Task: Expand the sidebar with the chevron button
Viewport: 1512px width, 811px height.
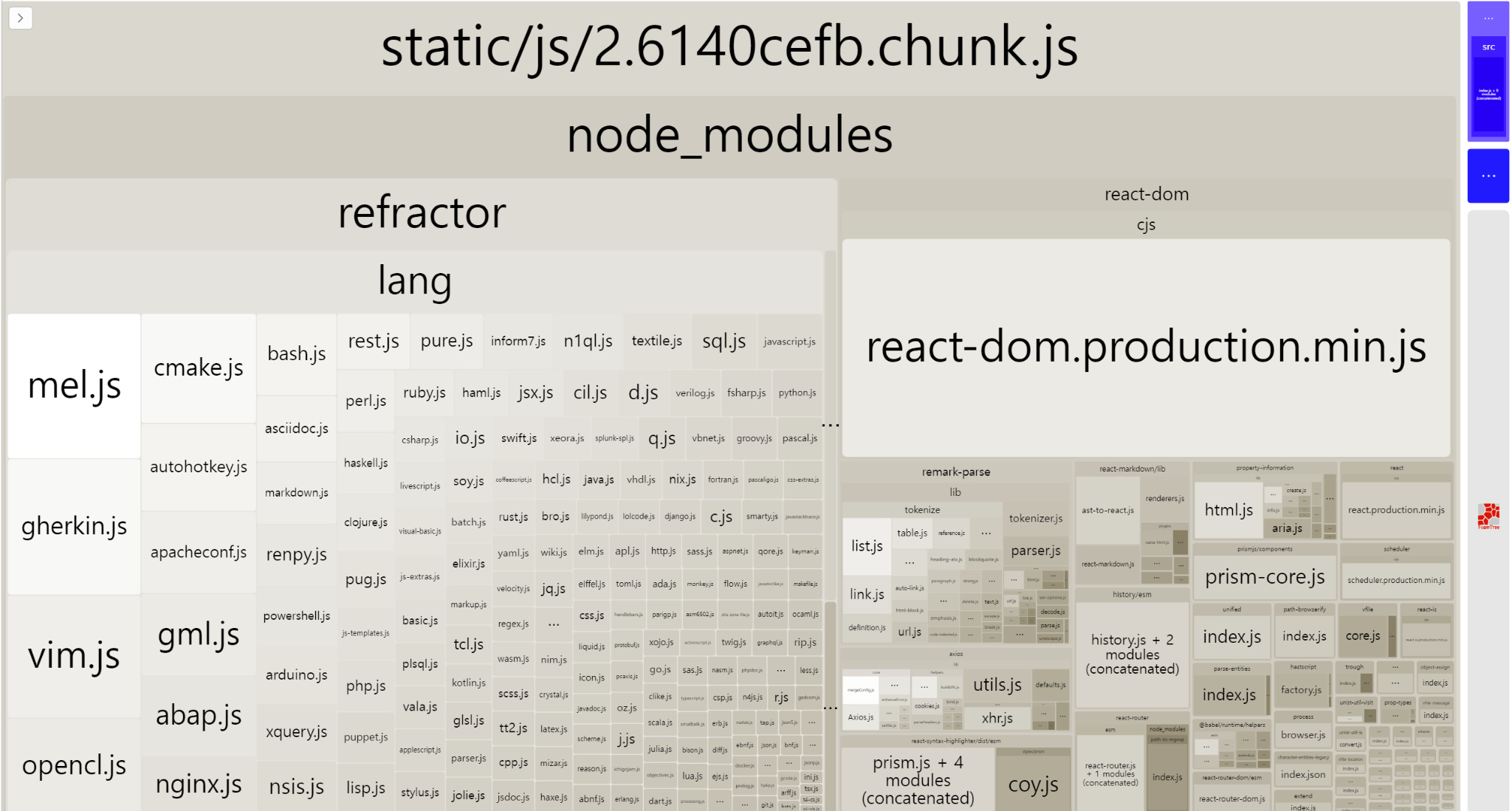Action: pyautogui.click(x=21, y=18)
